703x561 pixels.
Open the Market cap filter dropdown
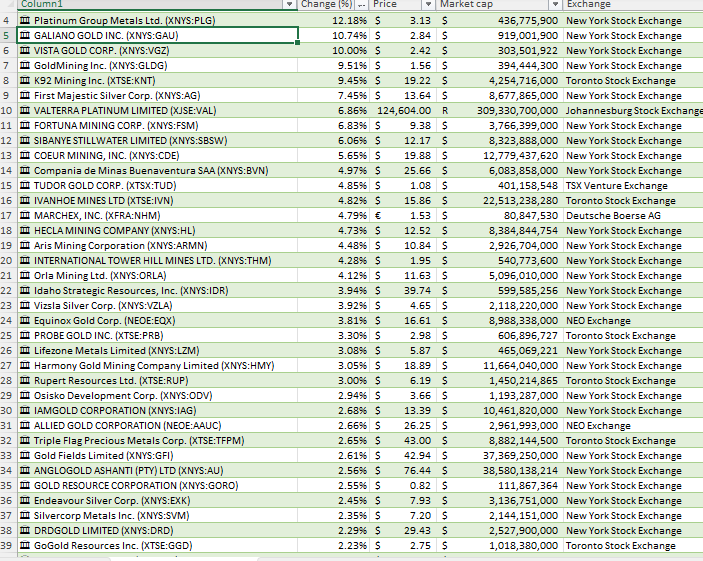tap(555, 4)
